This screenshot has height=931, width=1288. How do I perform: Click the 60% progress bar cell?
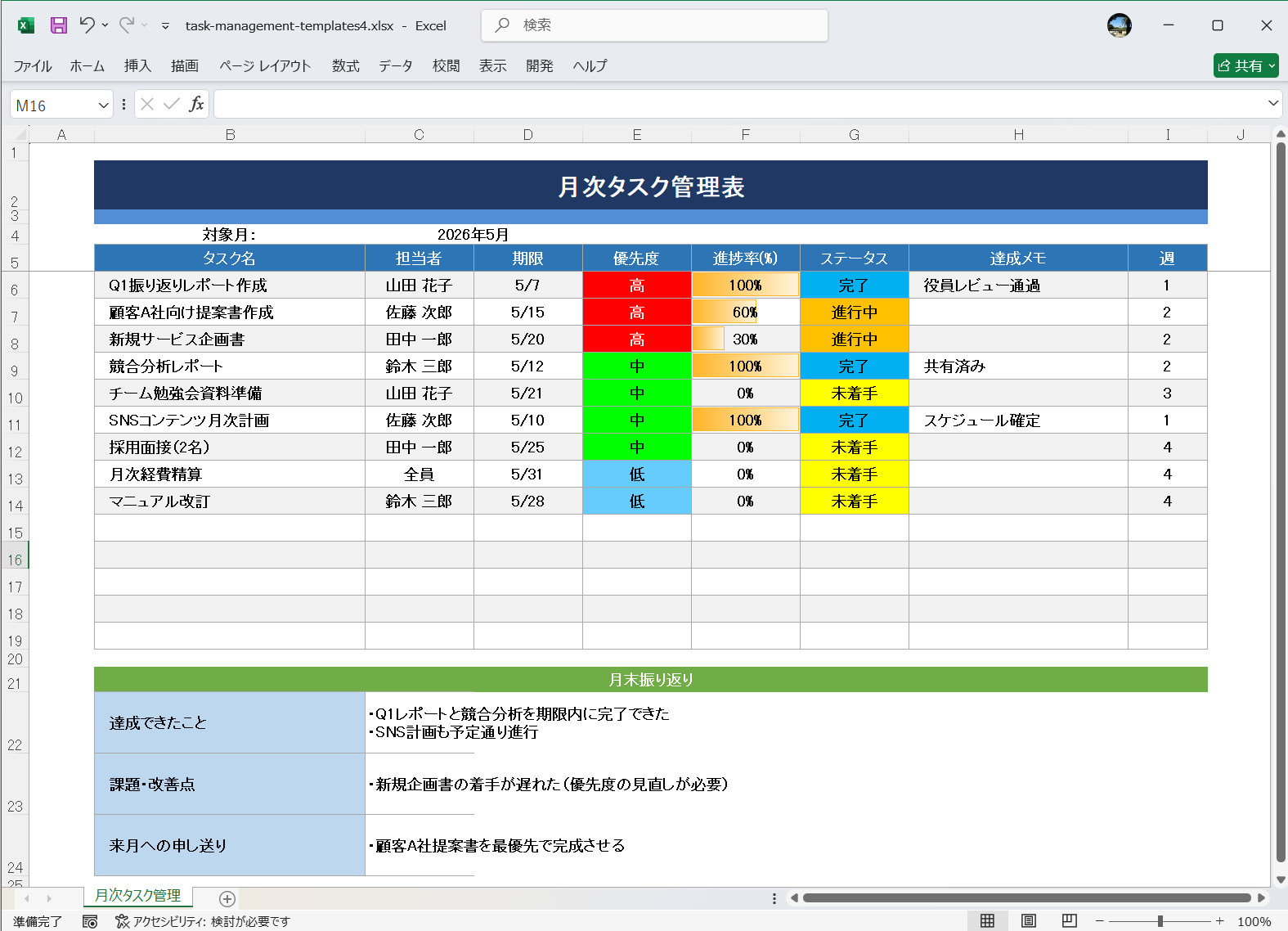[x=746, y=312]
